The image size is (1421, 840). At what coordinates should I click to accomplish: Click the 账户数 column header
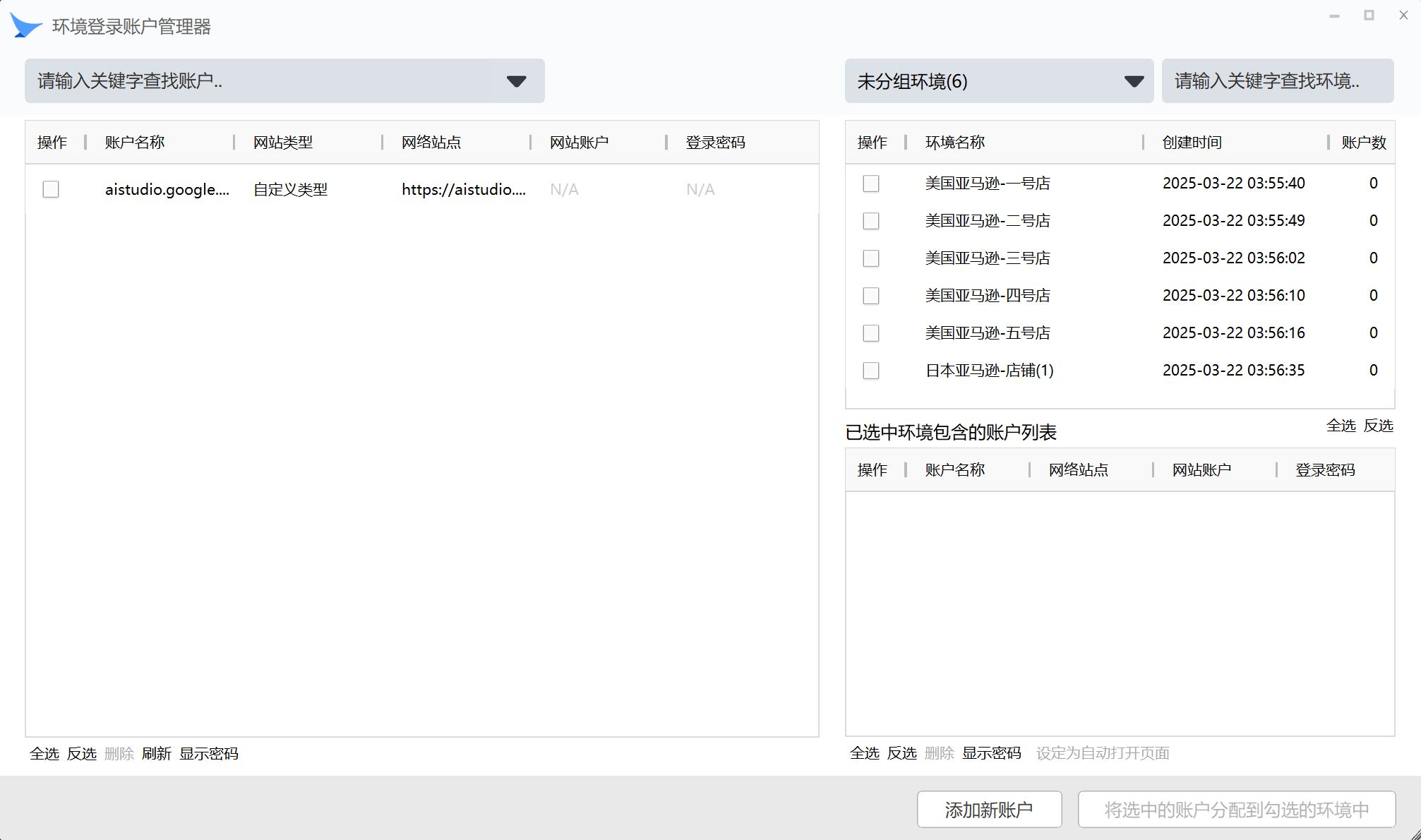coord(1364,143)
